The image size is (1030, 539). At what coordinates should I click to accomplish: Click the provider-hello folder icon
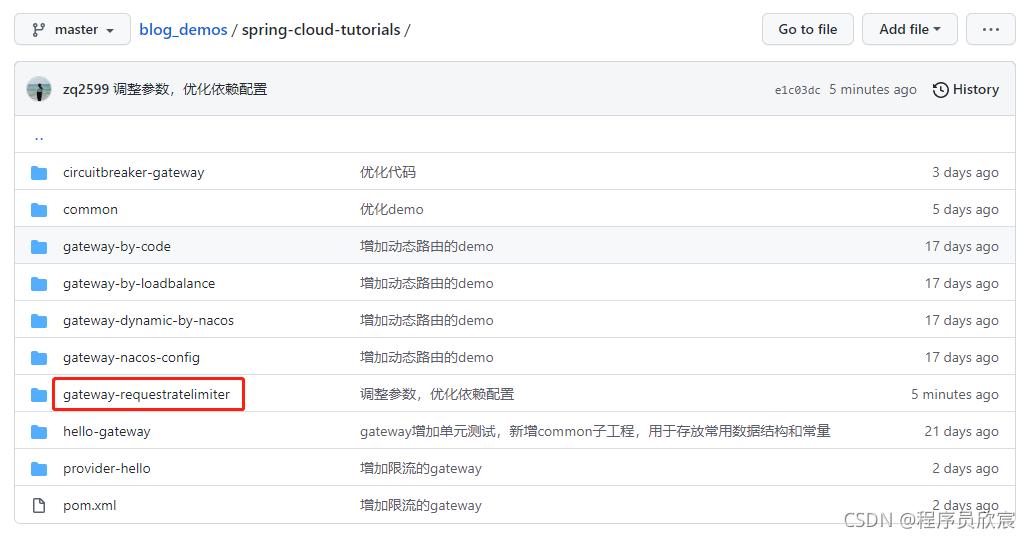click(x=39, y=468)
